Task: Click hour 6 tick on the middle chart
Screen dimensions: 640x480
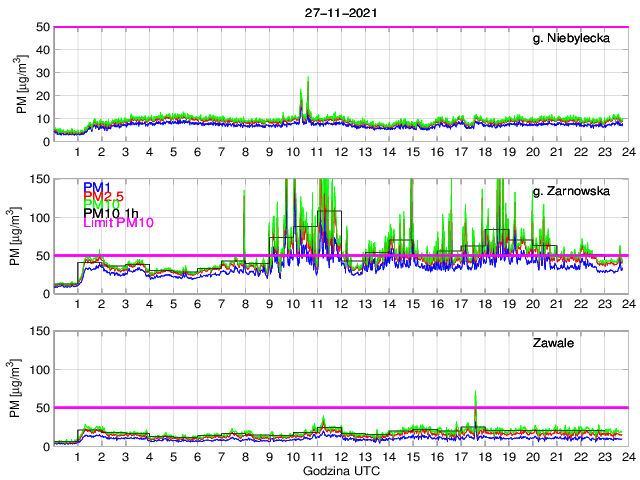Action: pos(197,303)
